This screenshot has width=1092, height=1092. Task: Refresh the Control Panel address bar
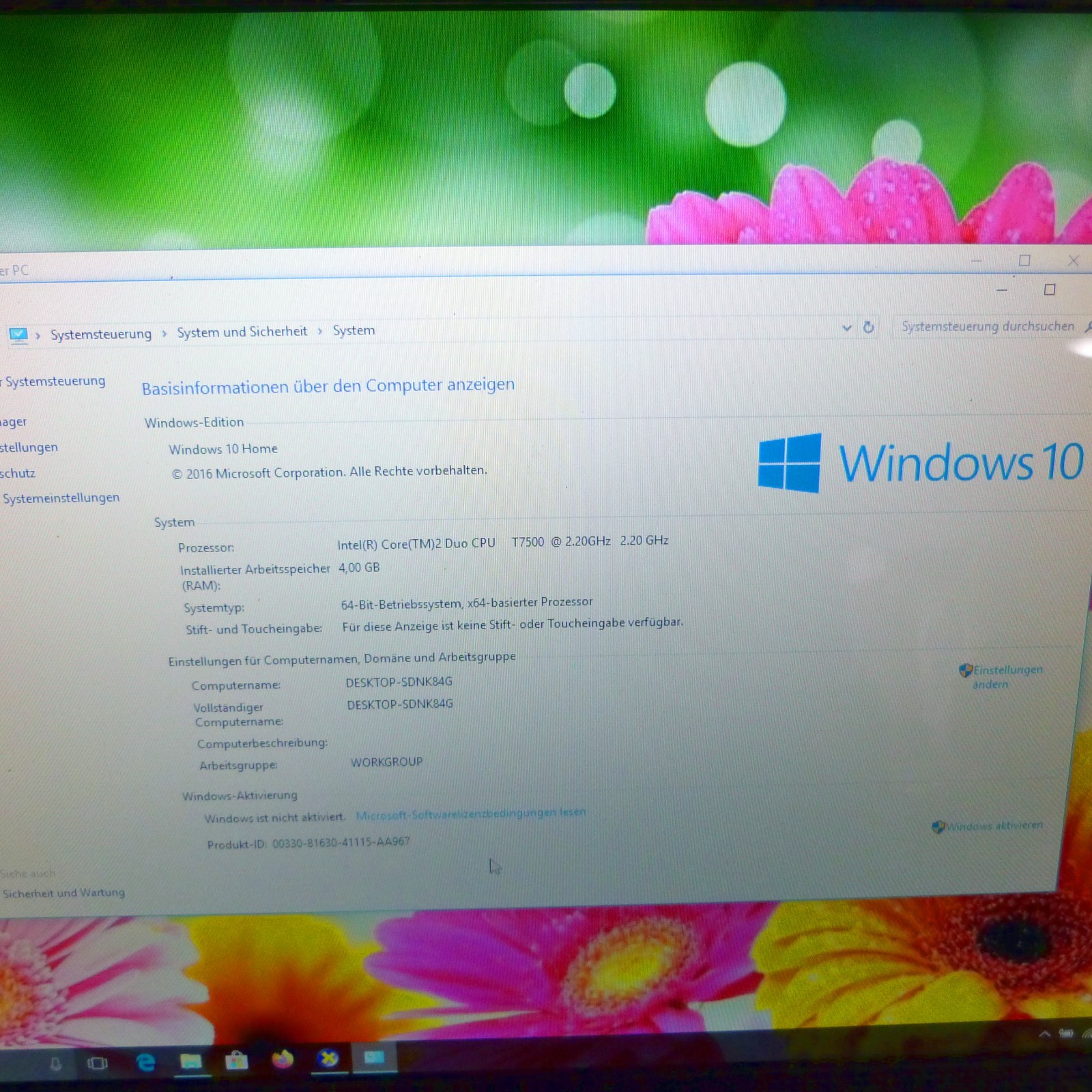[x=869, y=327]
